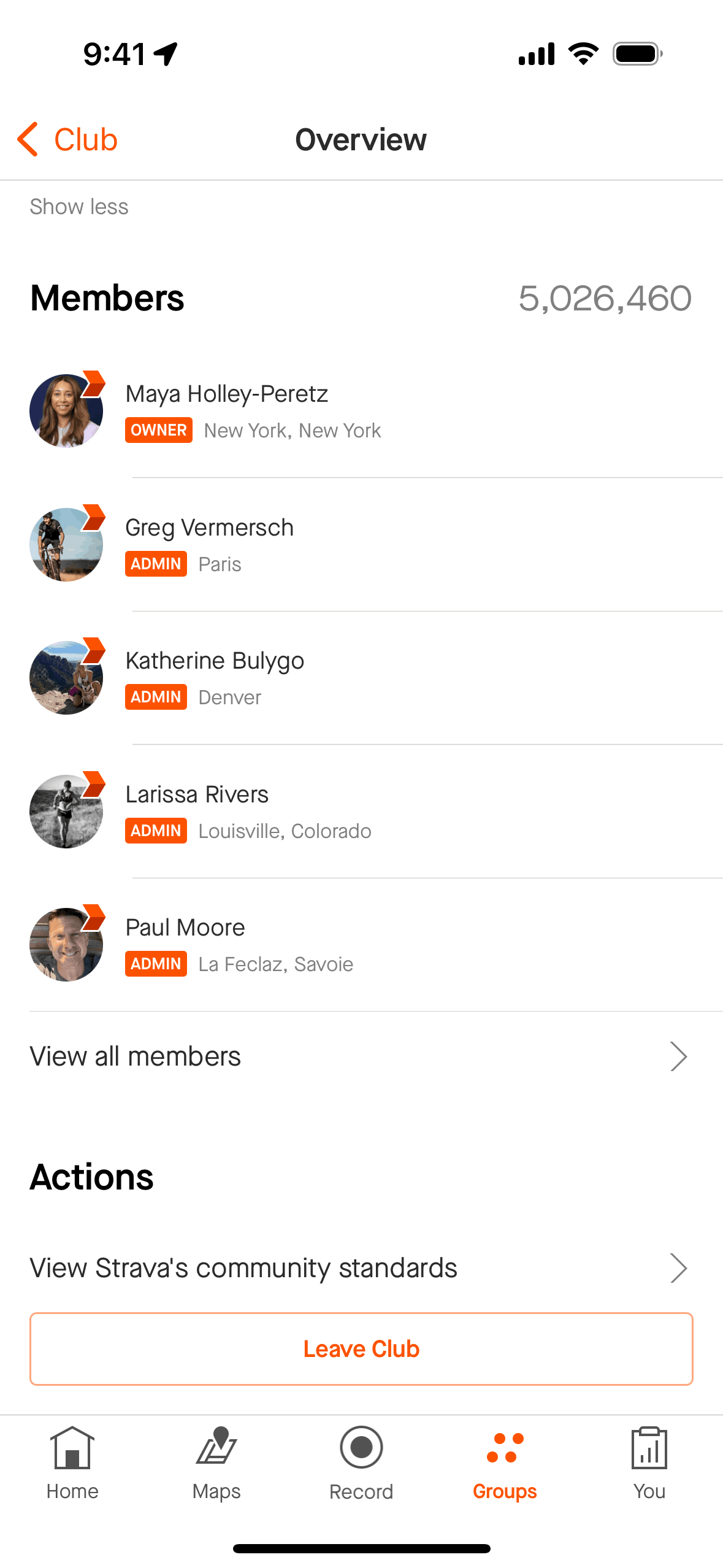
Task: Collapse description with Show less
Action: pyautogui.click(x=79, y=207)
